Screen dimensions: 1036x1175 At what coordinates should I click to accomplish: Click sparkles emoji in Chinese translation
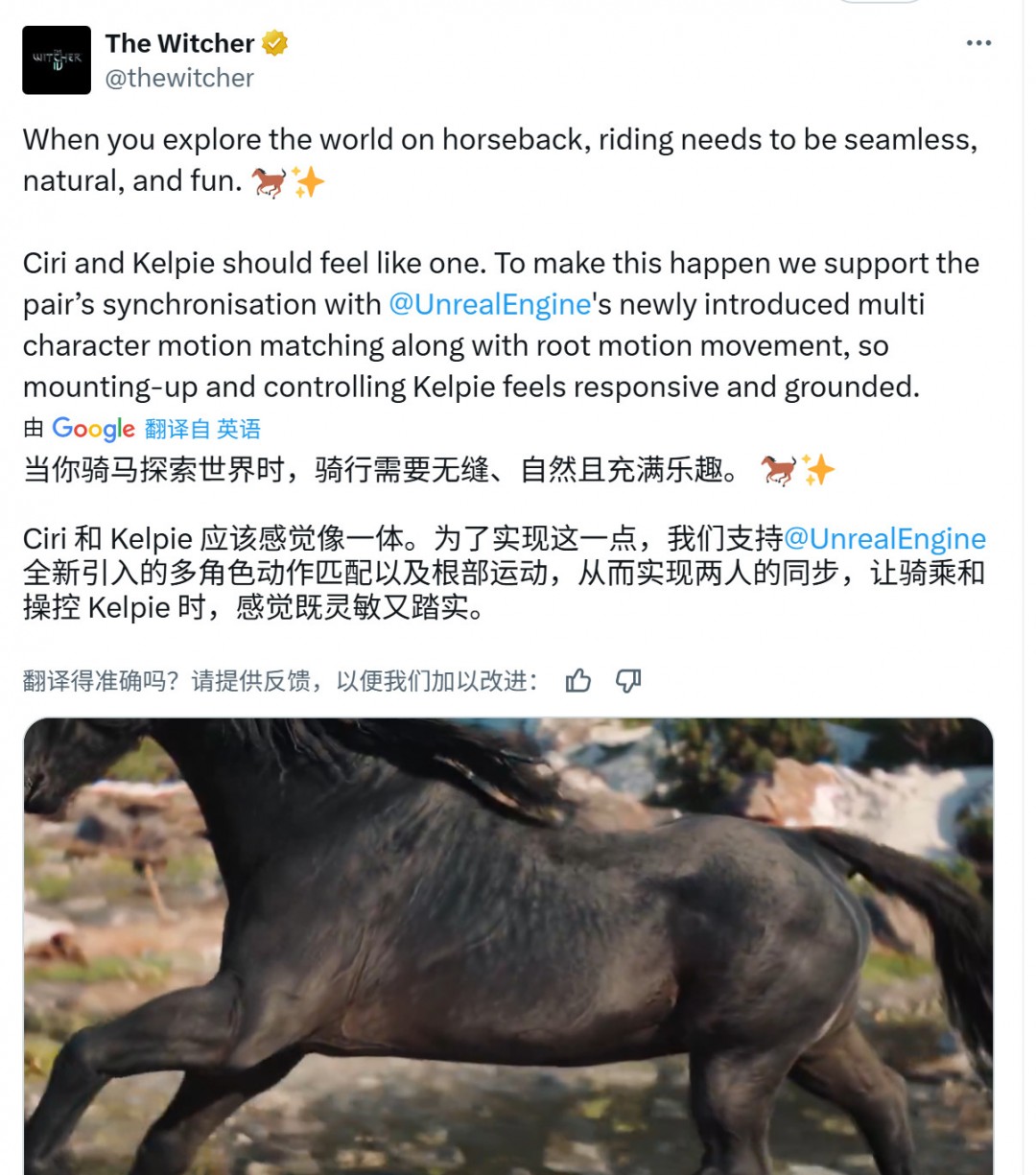(818, 470)
